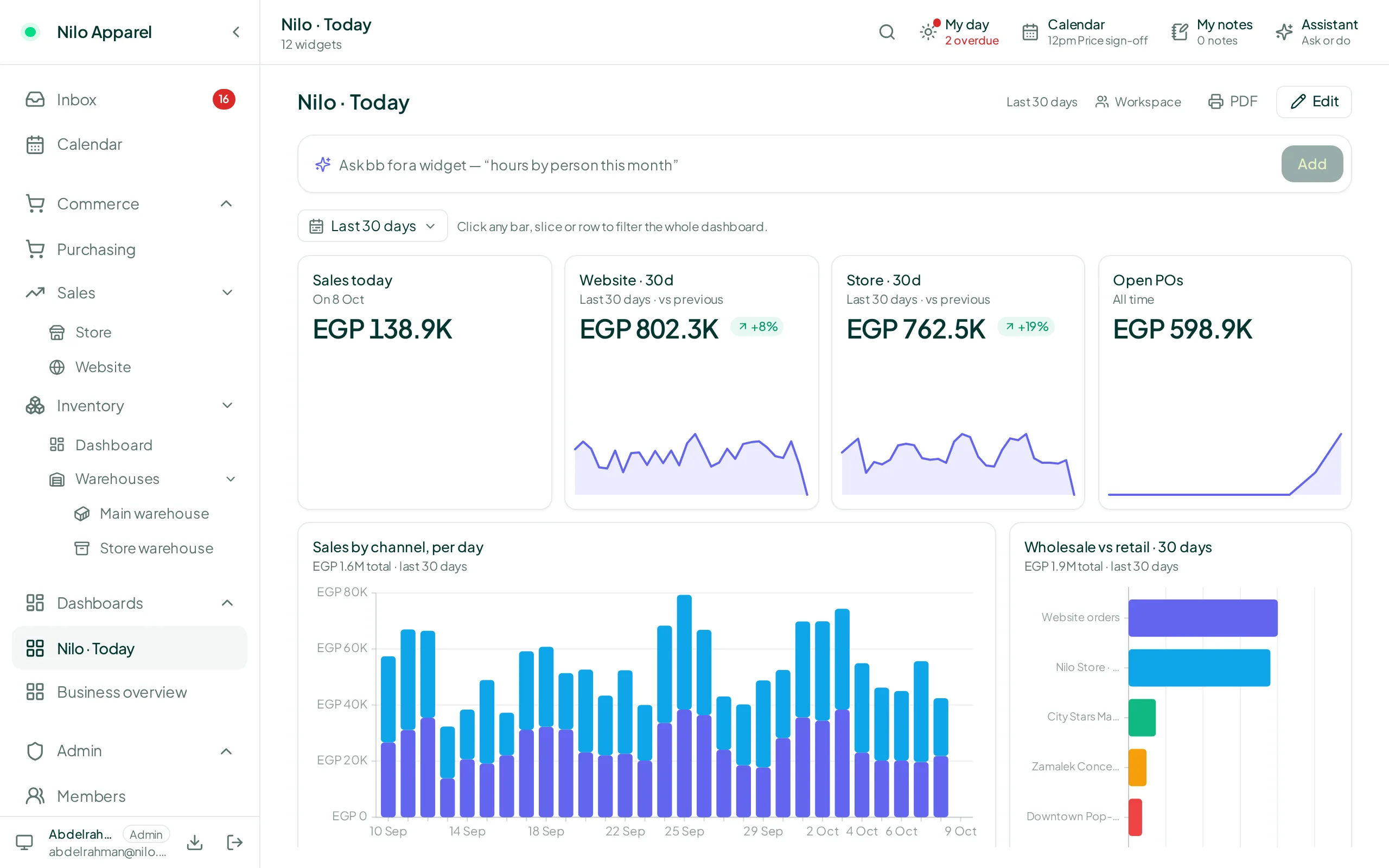Click the Admin role badge beside Abdelrahman
Screen dimensions: 1389x868
click(146, 834)
